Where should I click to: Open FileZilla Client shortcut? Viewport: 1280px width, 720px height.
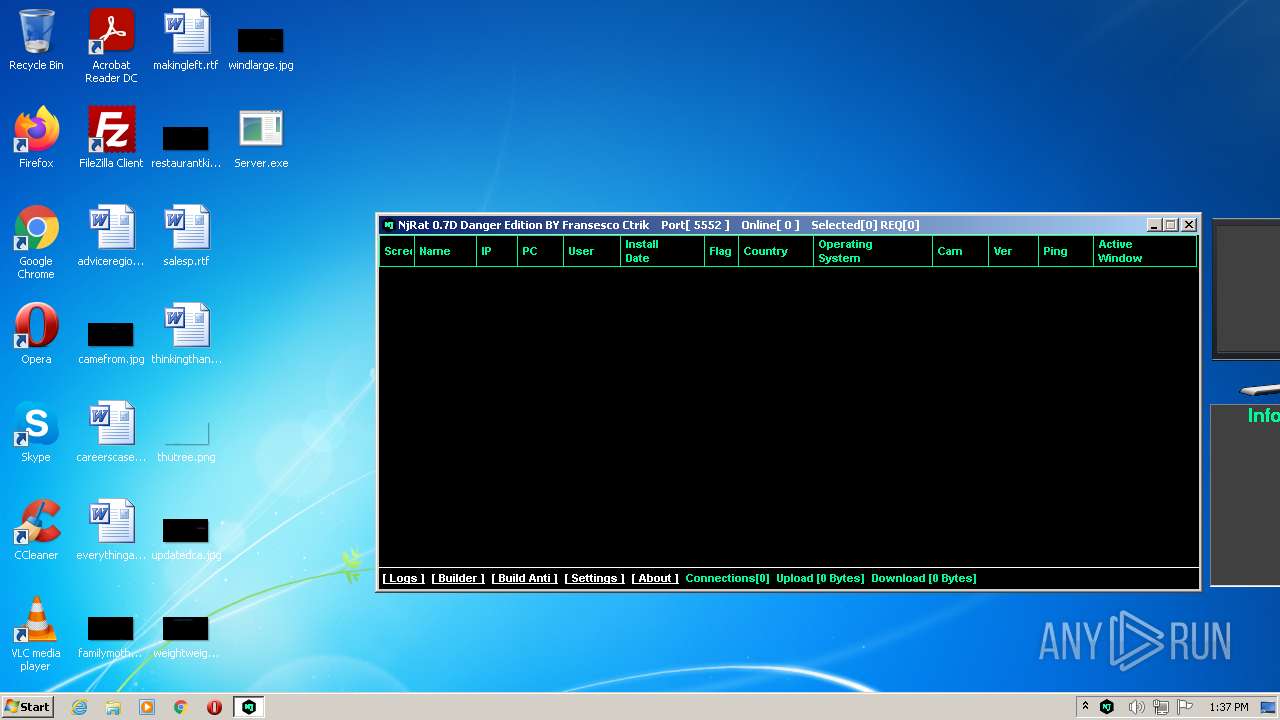[x=111, y=138]
